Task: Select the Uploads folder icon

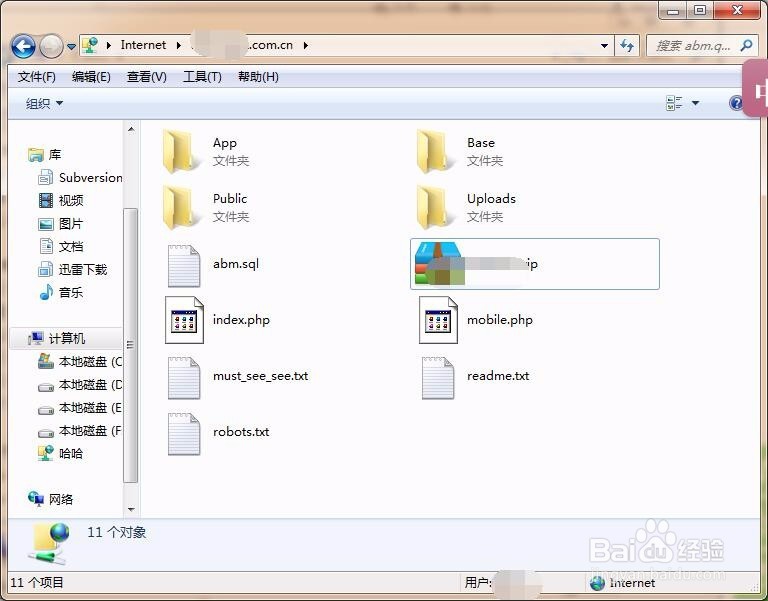Action: tap(434, 208)
